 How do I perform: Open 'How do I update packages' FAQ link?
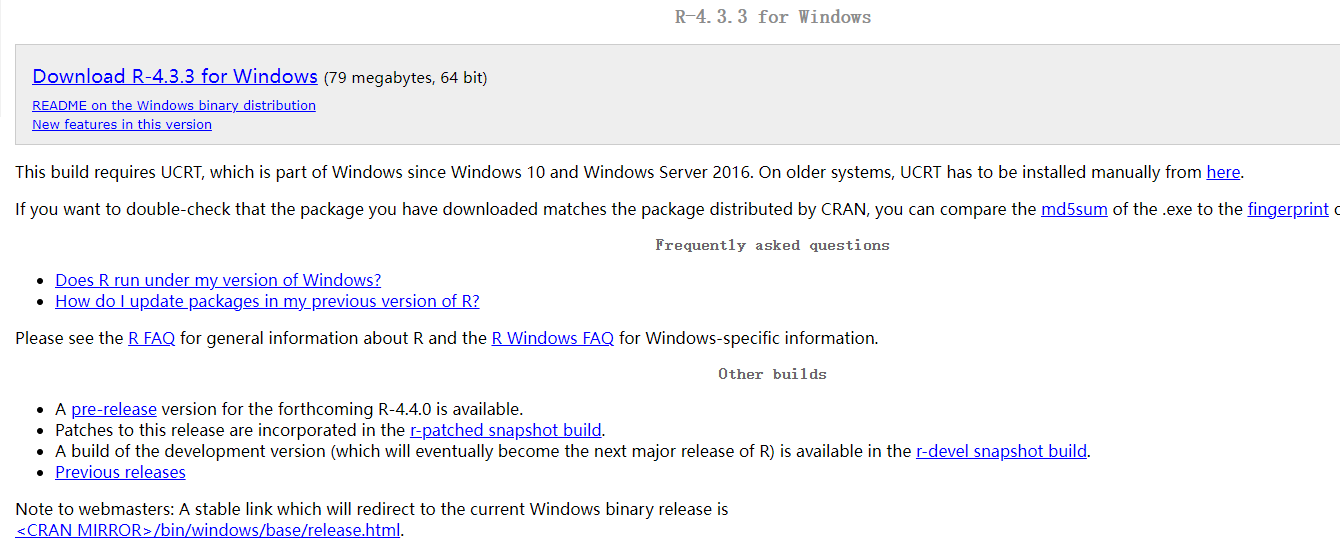click(267, 301)
